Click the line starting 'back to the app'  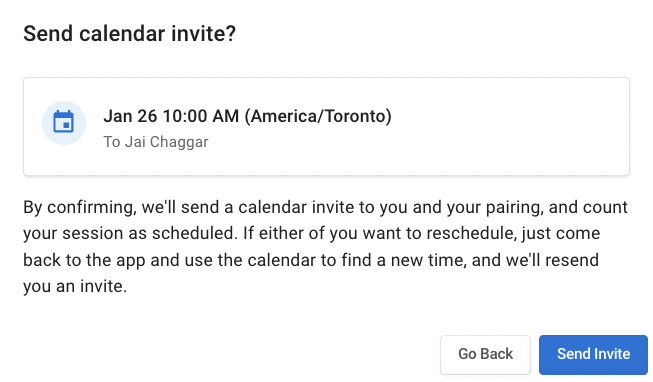(x=311, y=260)
